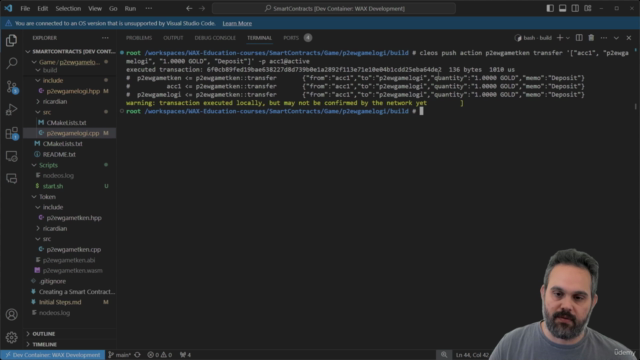
Task: Open Explorer more actions ellipsis
Action: [x=105, y=38]
